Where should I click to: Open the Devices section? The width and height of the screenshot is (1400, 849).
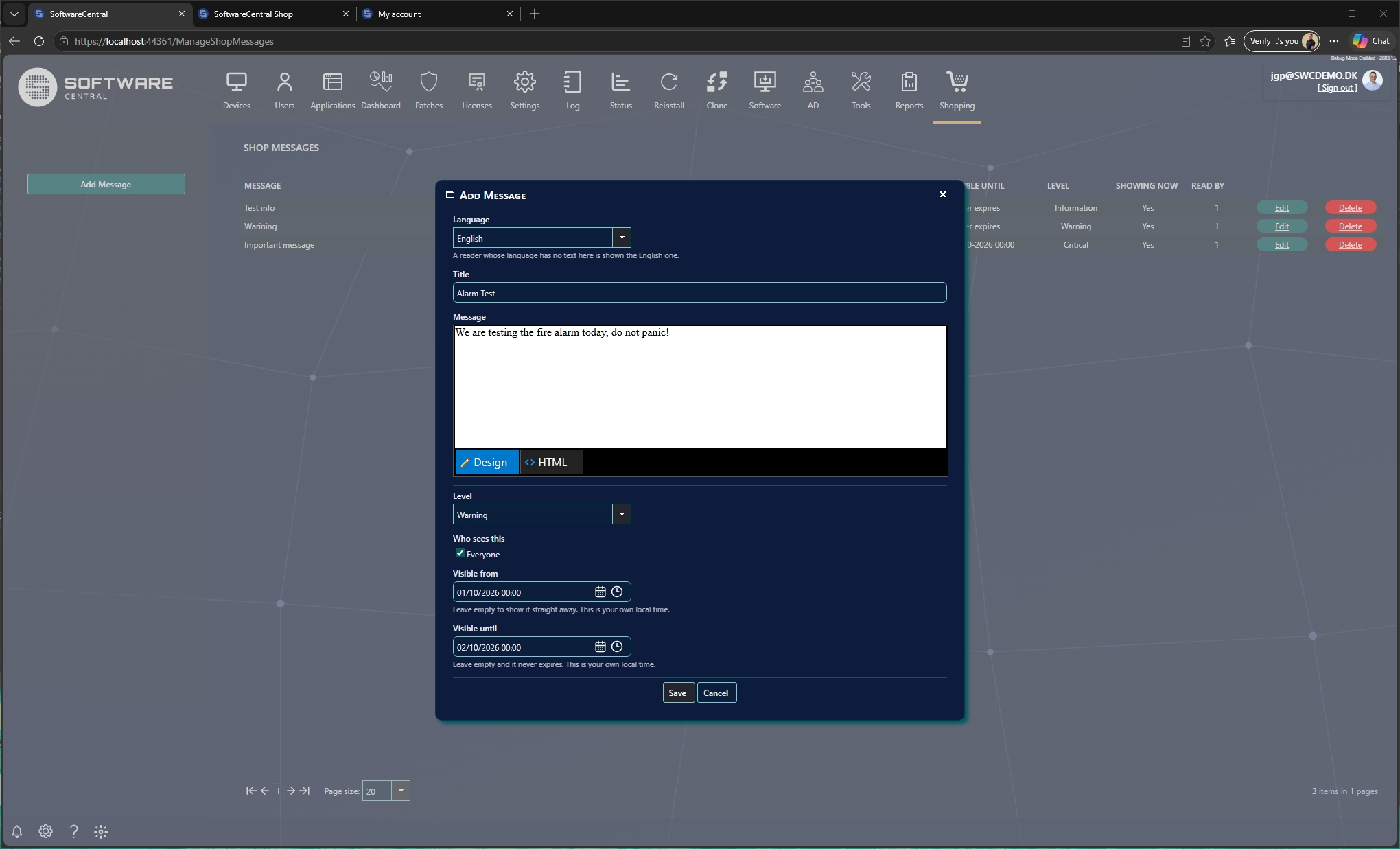click(x=237, y=91)
